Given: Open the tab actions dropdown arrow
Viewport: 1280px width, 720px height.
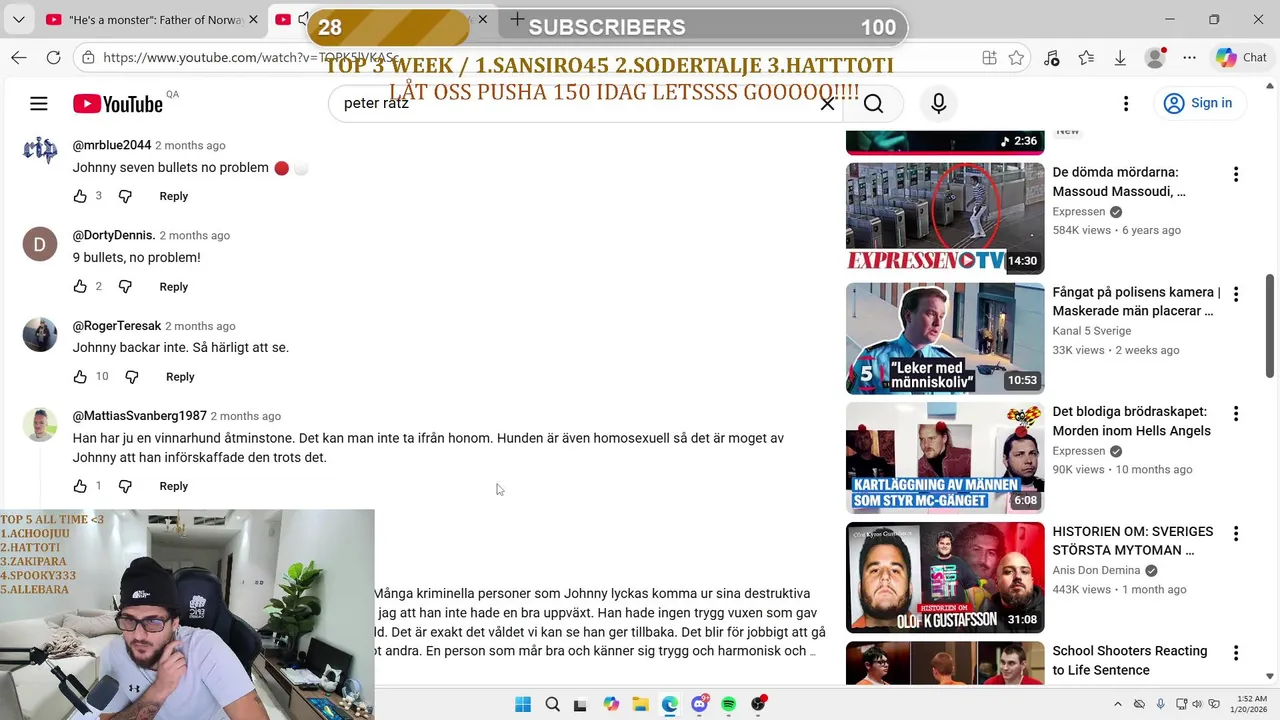Looking at the screenshot, I should [18, 20].
